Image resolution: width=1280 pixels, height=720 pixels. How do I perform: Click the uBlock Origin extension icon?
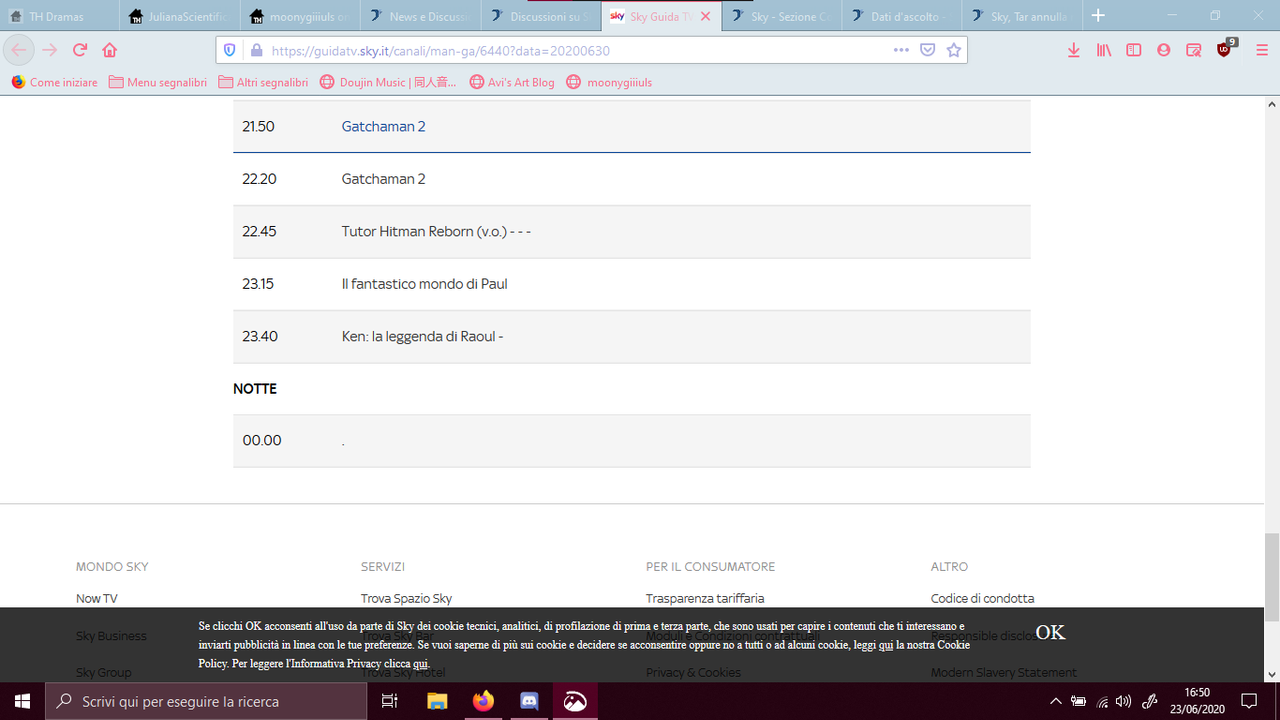[x=1226, y=49]
